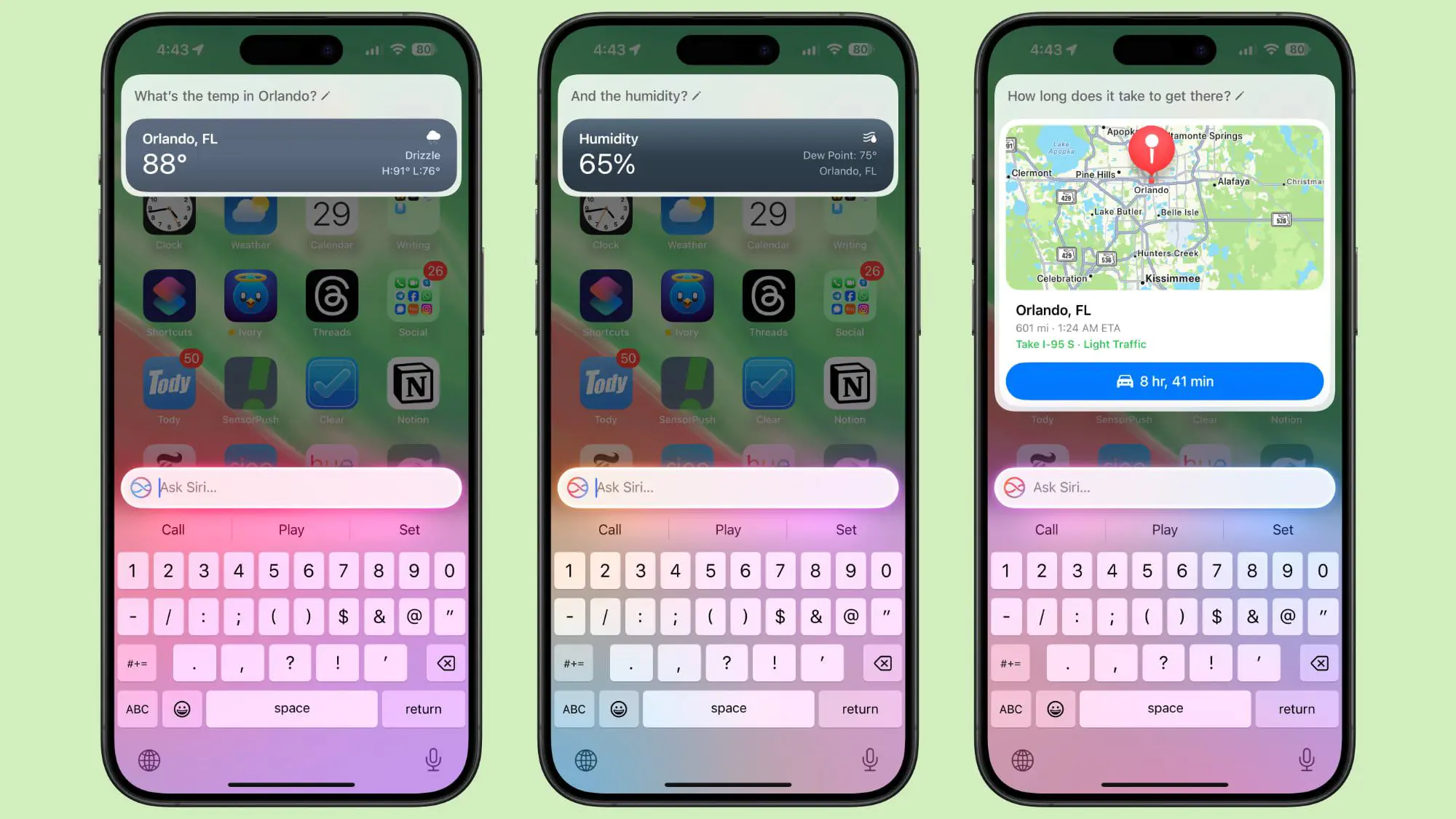Open the Ivory app
The width and height of the screenshot is (1456, 819).
click(250, 295)
